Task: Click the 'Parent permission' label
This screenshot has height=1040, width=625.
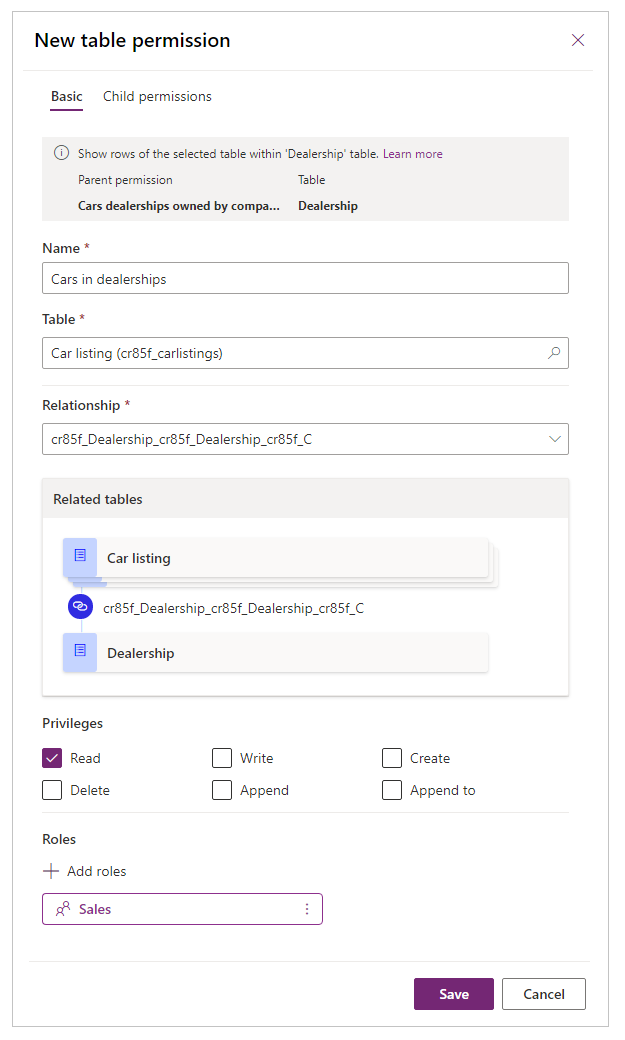Action: (x=125, y=180)
